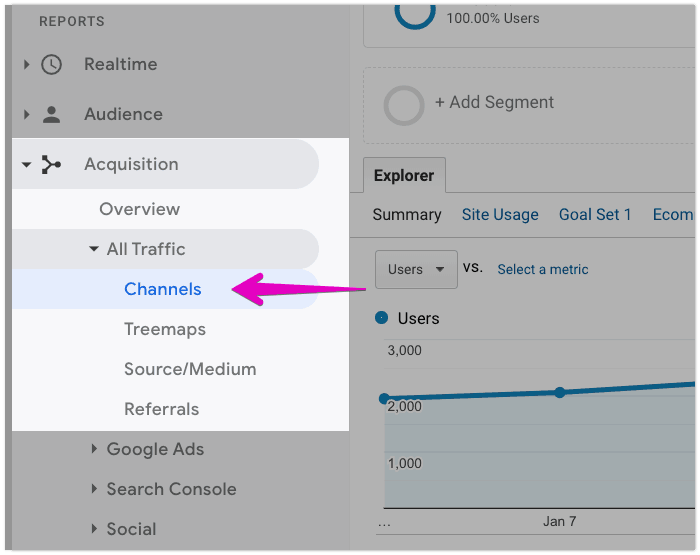This screenshot has width=700, height=555.
Task: Click the Acquisition branching arrows icon
Action: point(51,164)
